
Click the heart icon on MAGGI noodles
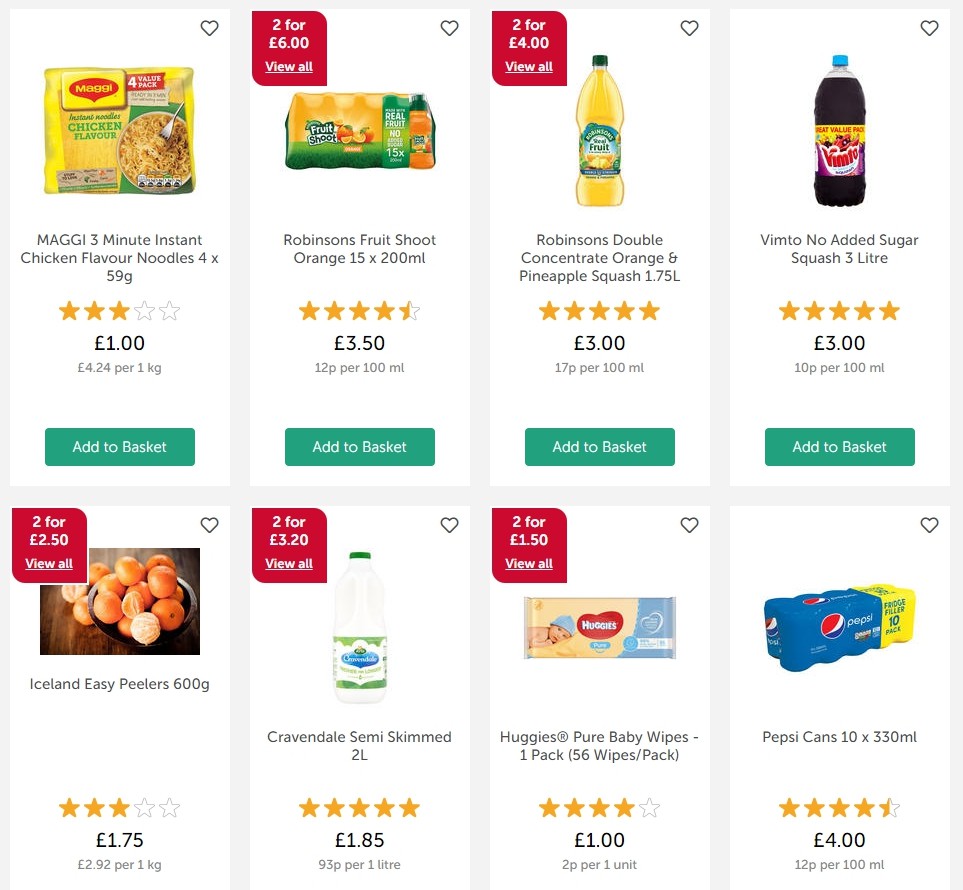(x=209, y=28)
